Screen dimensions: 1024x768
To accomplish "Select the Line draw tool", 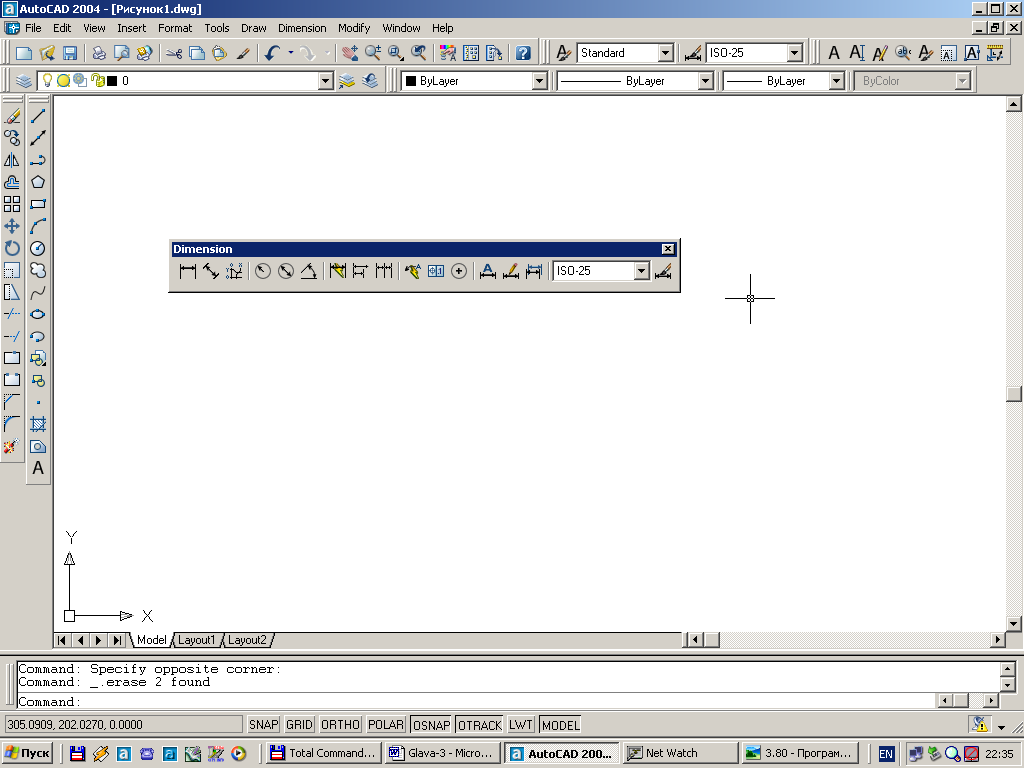I will click(38, 116).
